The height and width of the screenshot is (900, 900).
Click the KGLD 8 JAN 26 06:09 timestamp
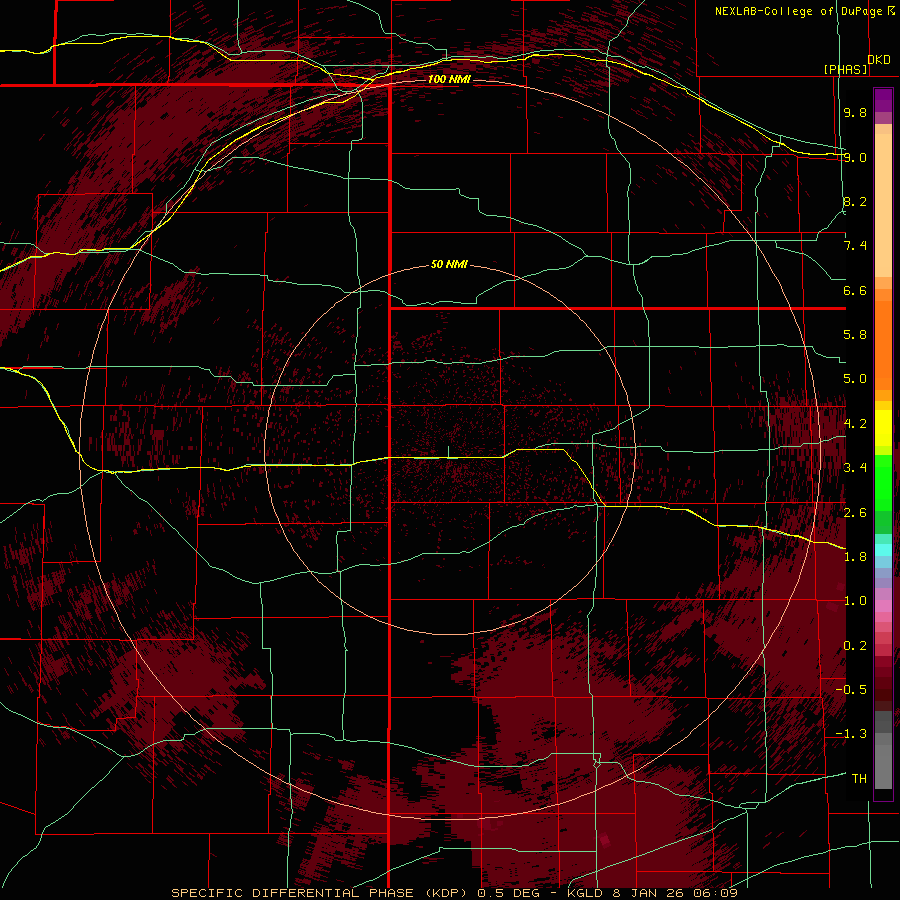[652, 893]
